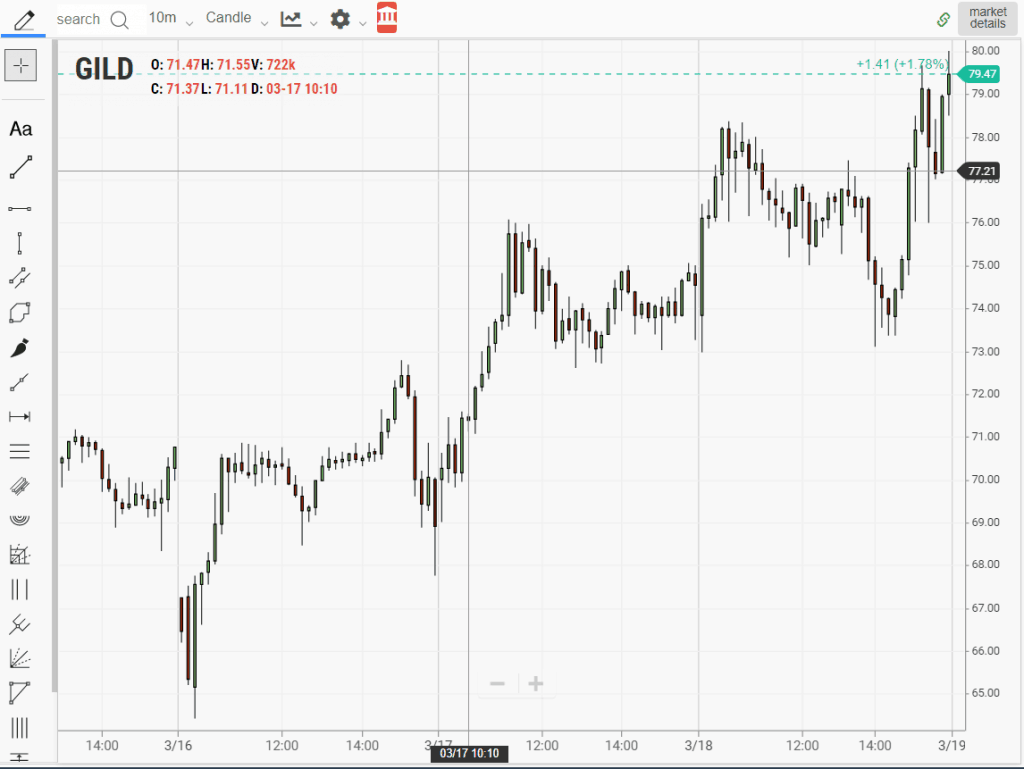This screenshot has height=769, width=1024.
Task: Zoom out with the minus button
Action: pos(497,684)
